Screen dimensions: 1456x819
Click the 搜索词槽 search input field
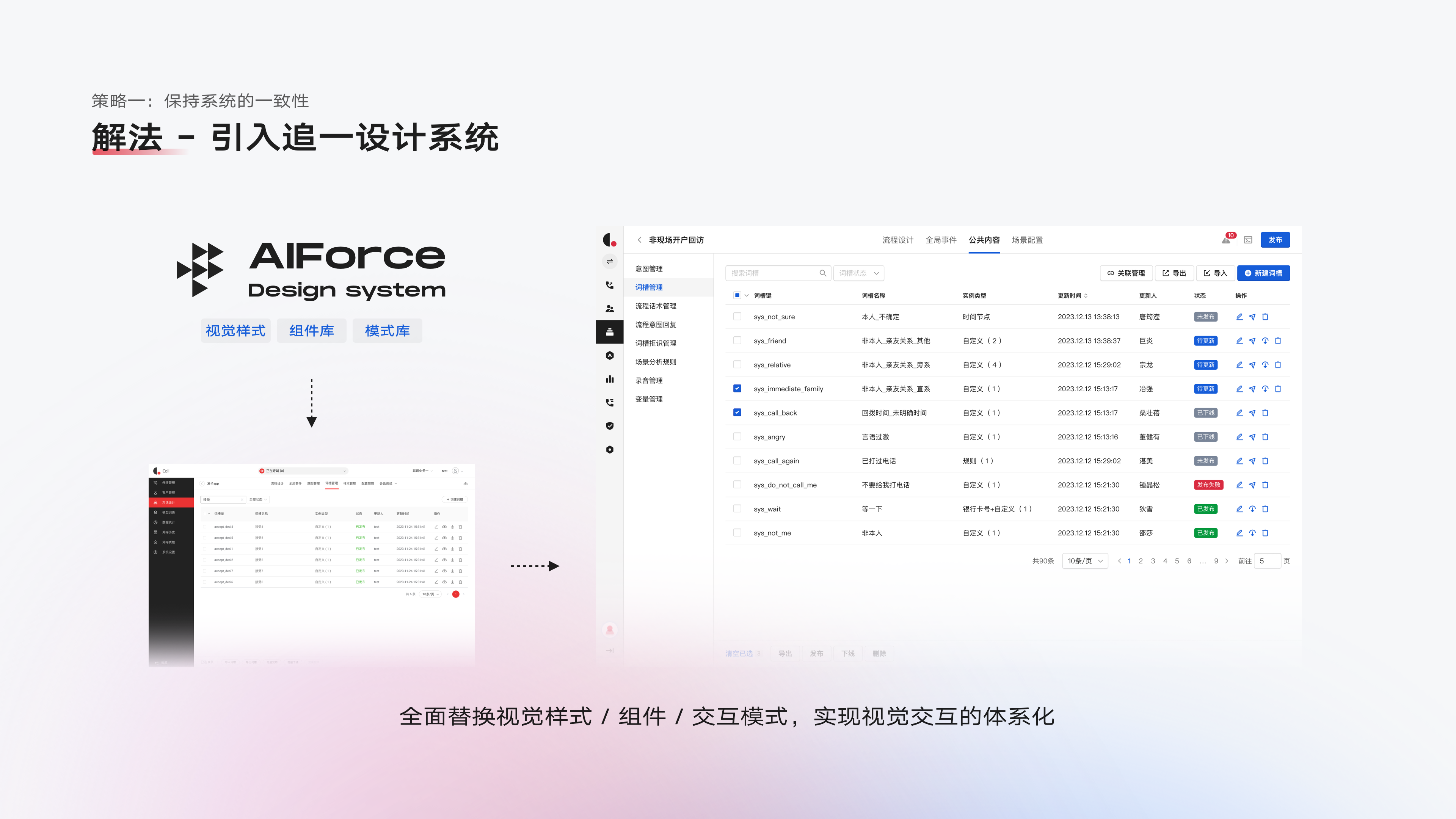[778, 273]
